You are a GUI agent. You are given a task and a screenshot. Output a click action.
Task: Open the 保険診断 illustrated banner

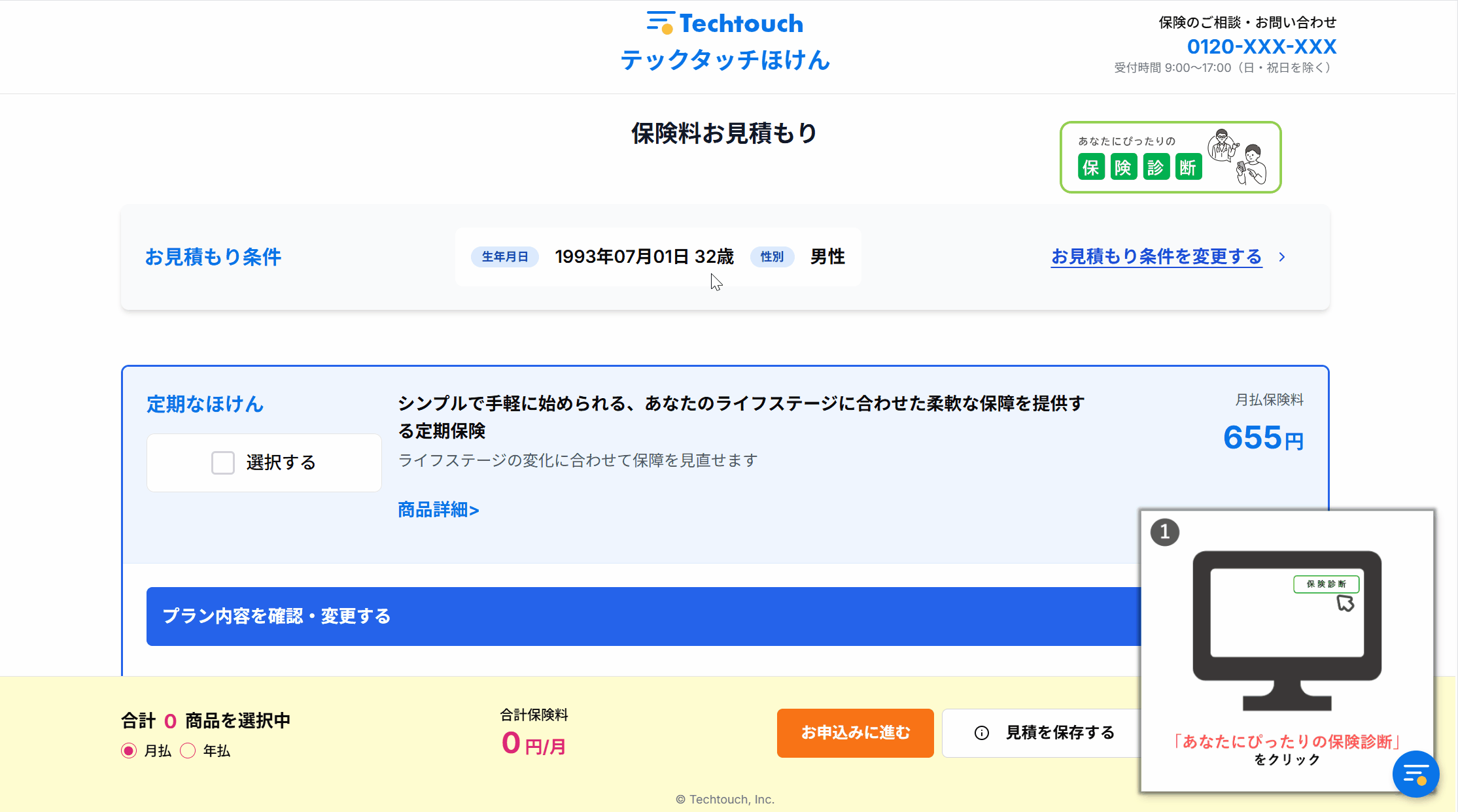click(x=1170, y=157)
